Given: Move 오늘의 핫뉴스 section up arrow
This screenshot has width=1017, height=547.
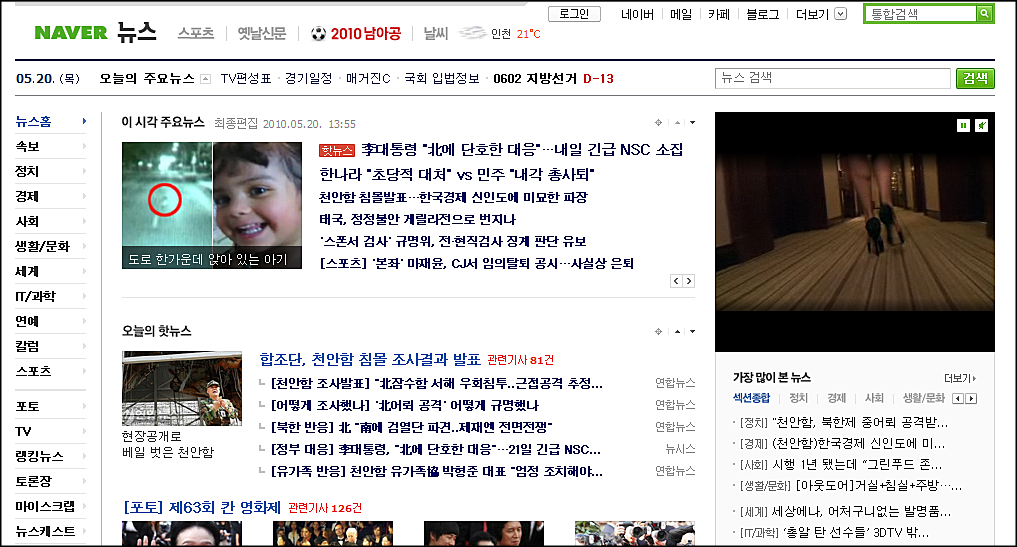Looking at the screenshot, I should pyautogui.click(x=677, y=332).
